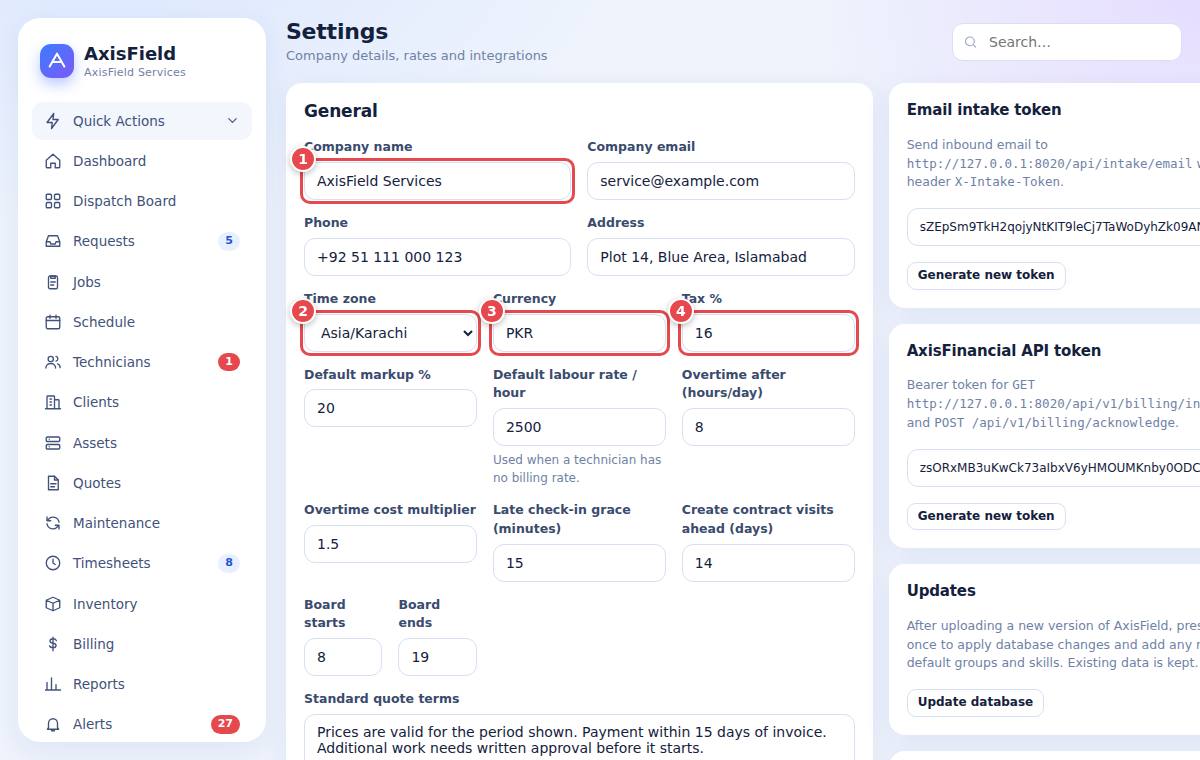Click the Maintenance refresh icon
1200x760 pixels.
[x=53, y=523]
